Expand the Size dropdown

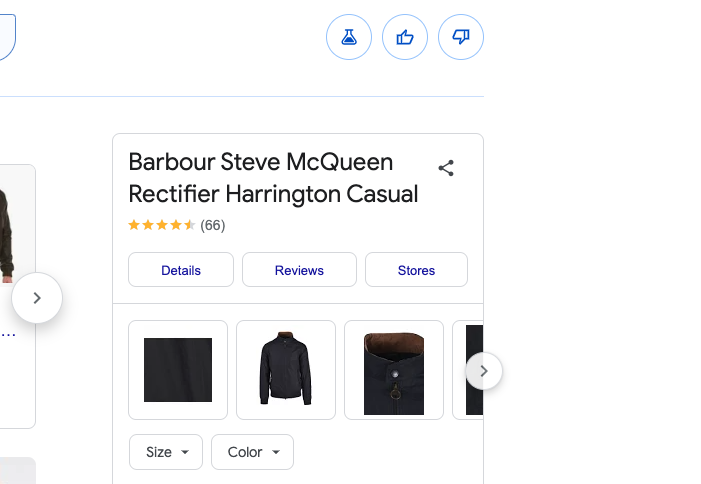[x=166, y=452]
